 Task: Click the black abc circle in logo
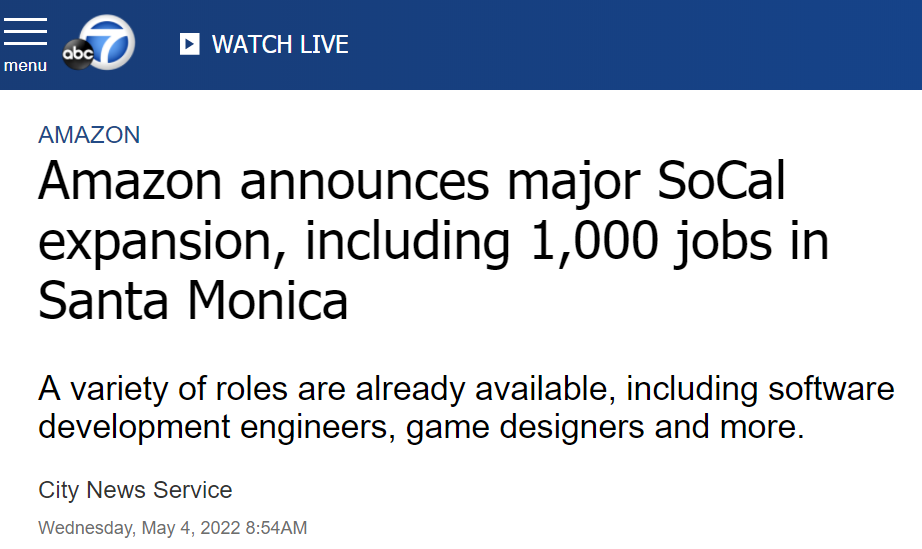(79, 54)
